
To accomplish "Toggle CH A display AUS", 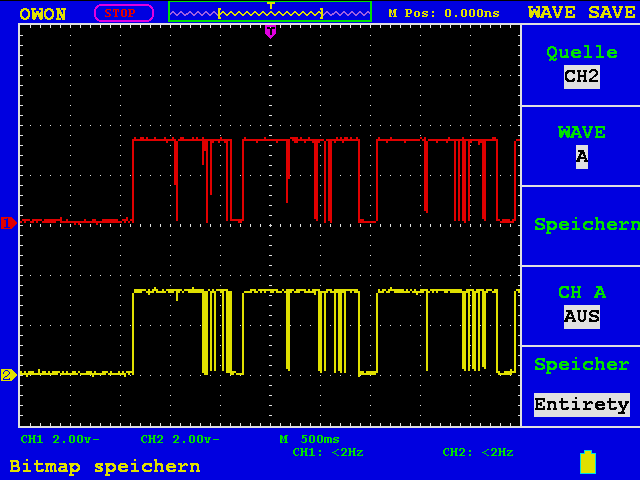I will click(581, 306).
